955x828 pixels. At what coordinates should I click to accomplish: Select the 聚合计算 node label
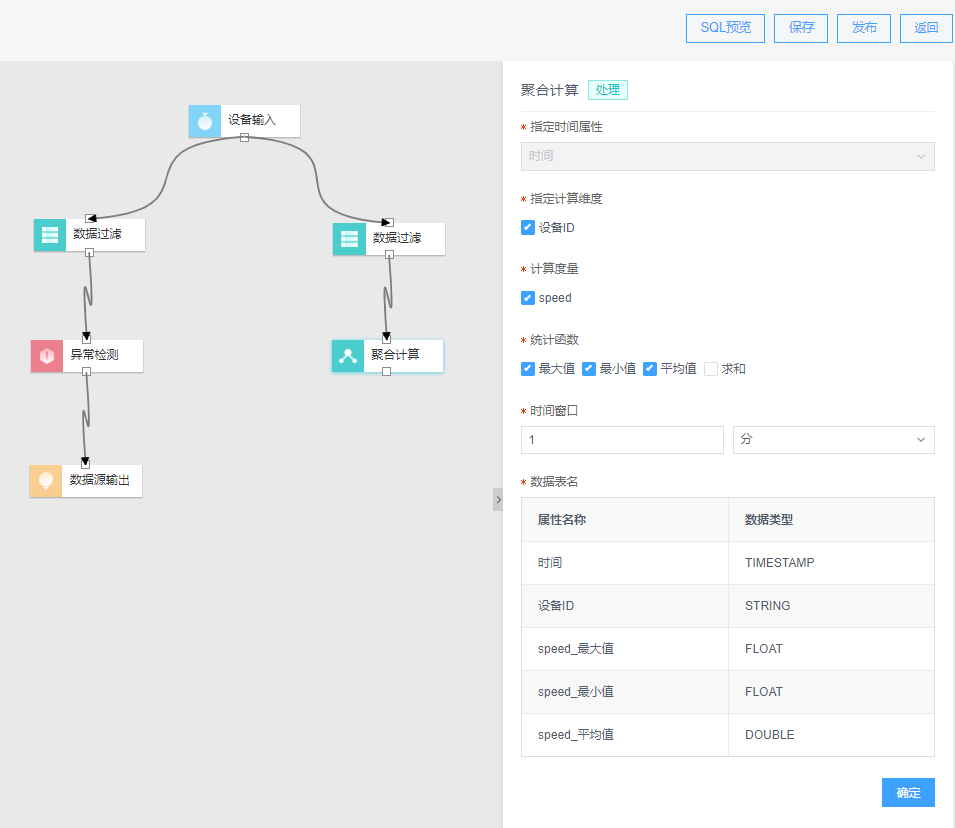pos(395,355)
